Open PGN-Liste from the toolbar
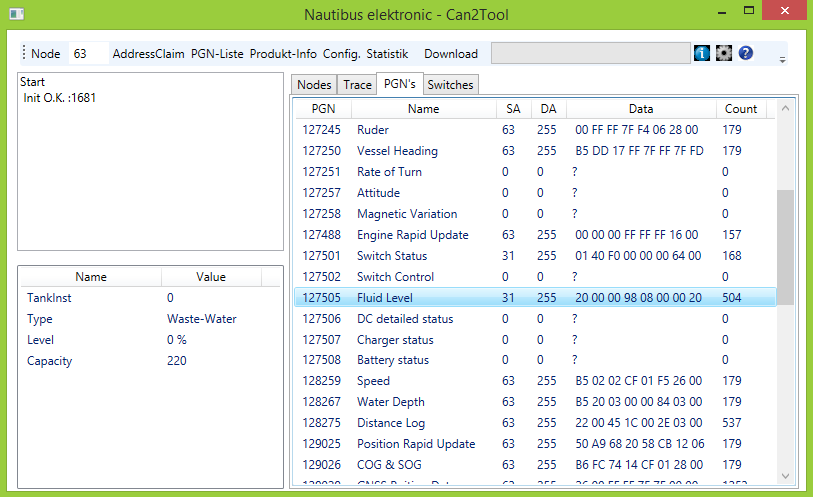The width and height of the screenshot is (813, 497). [x=217, y=53]
